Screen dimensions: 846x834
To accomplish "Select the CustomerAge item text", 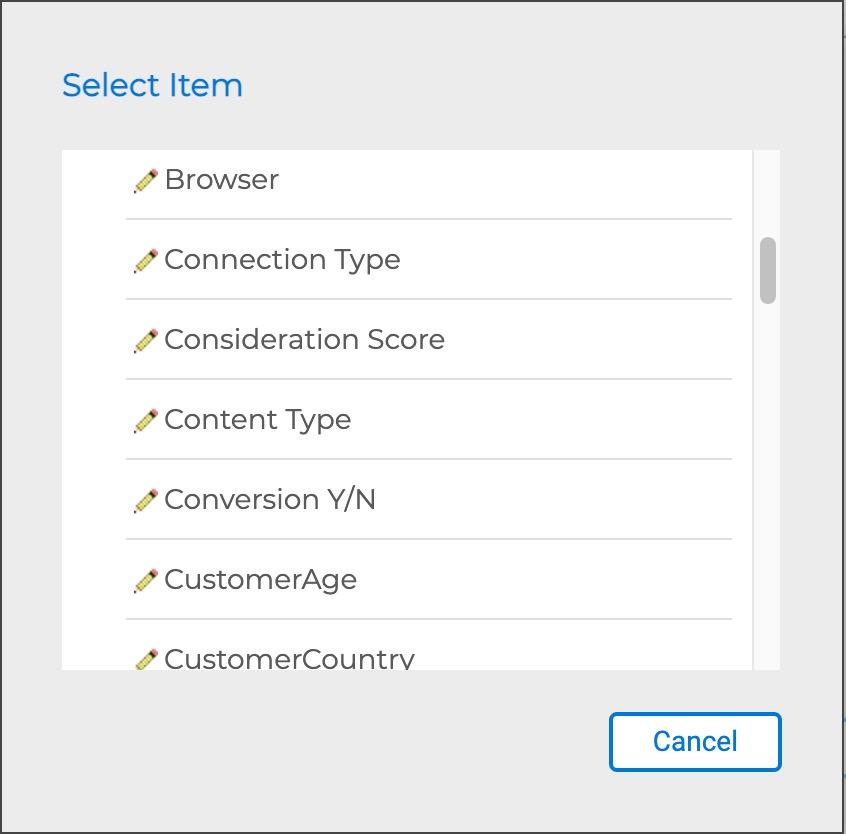I will click(x=260, y=580).
